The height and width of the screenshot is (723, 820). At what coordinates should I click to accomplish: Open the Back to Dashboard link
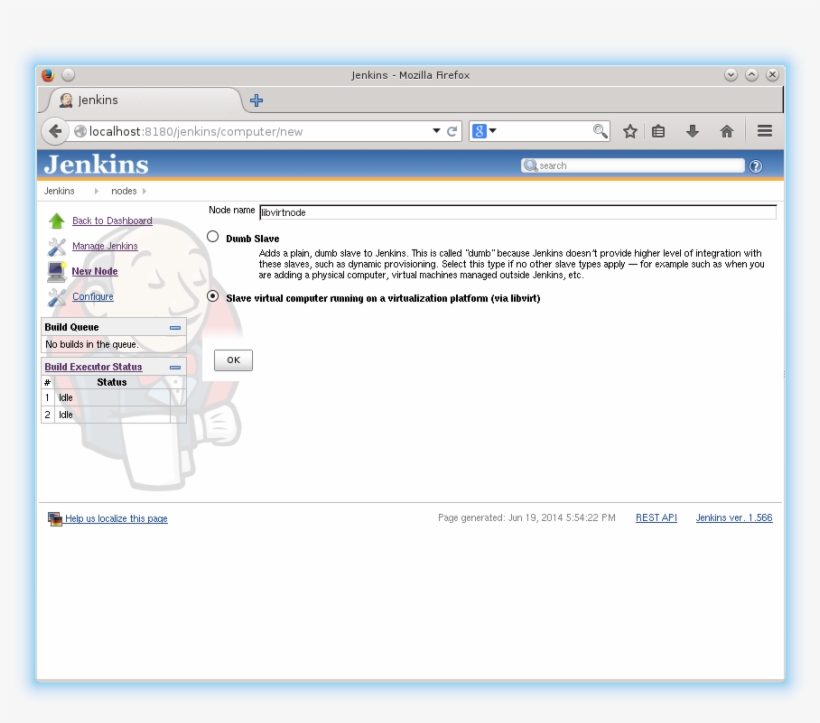coord(112,221)
